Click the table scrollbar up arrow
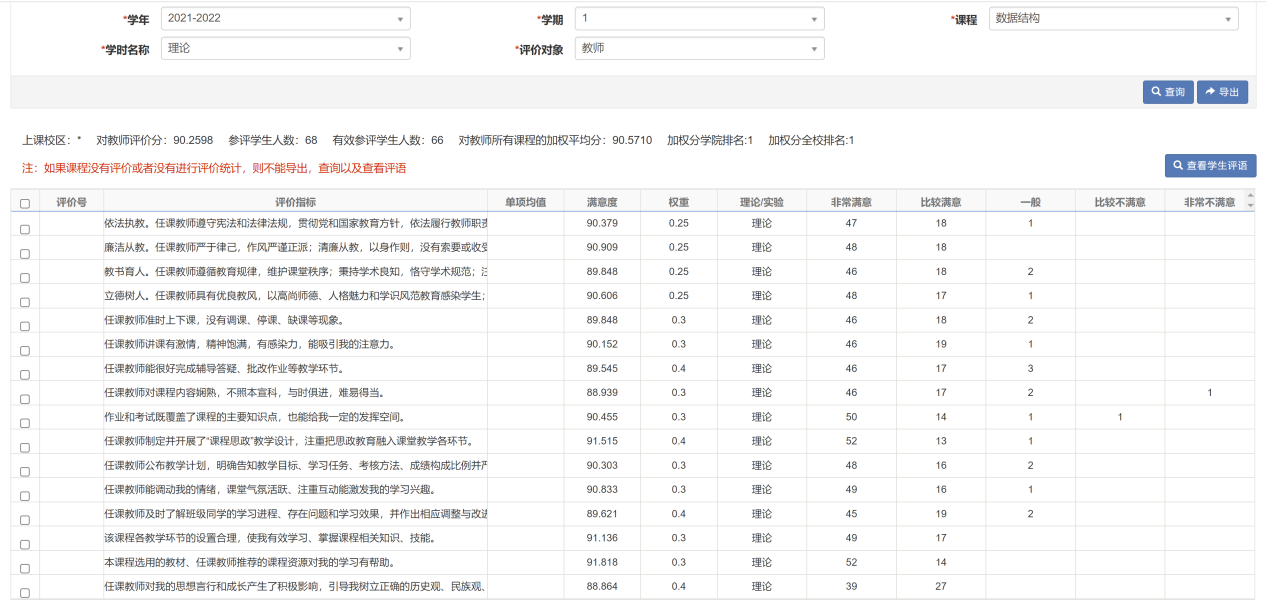 1250,197
